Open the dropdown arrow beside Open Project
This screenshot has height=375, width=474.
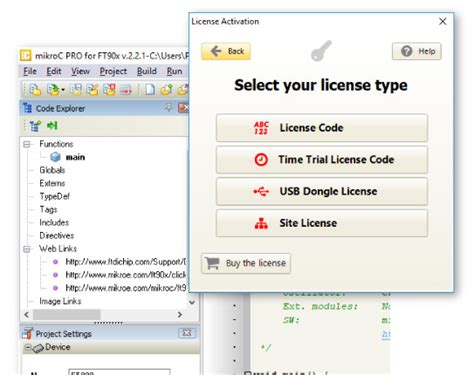[x=63, y=90]
